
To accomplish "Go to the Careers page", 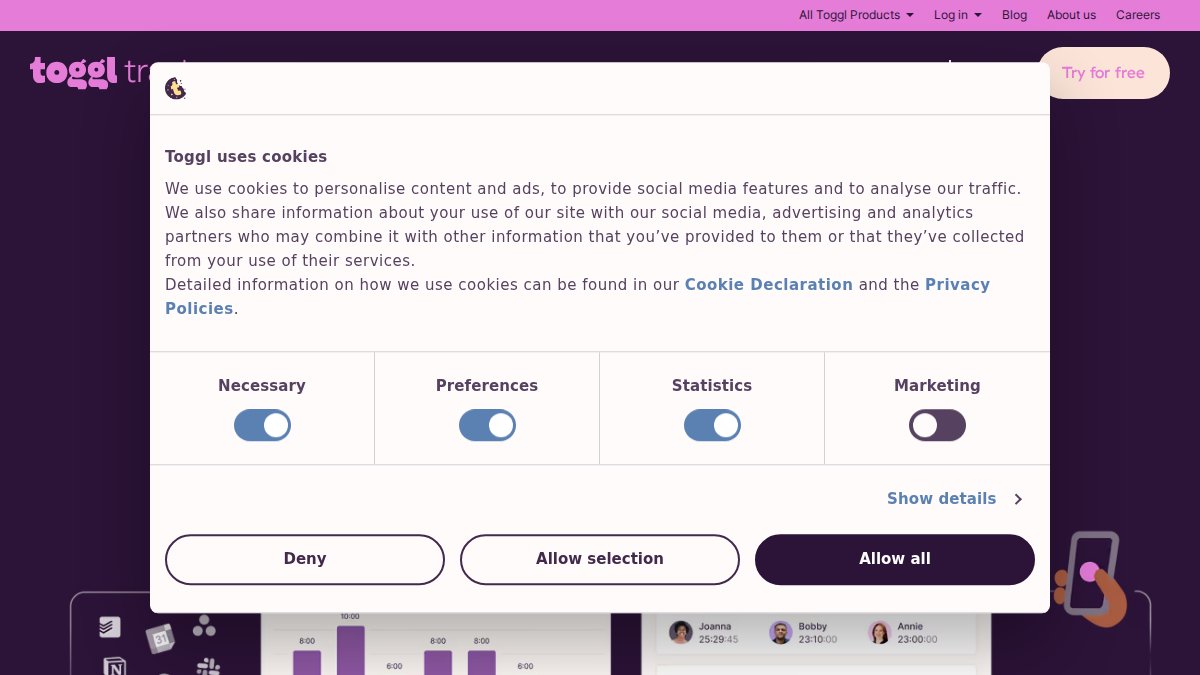I will pos(1138,15).
